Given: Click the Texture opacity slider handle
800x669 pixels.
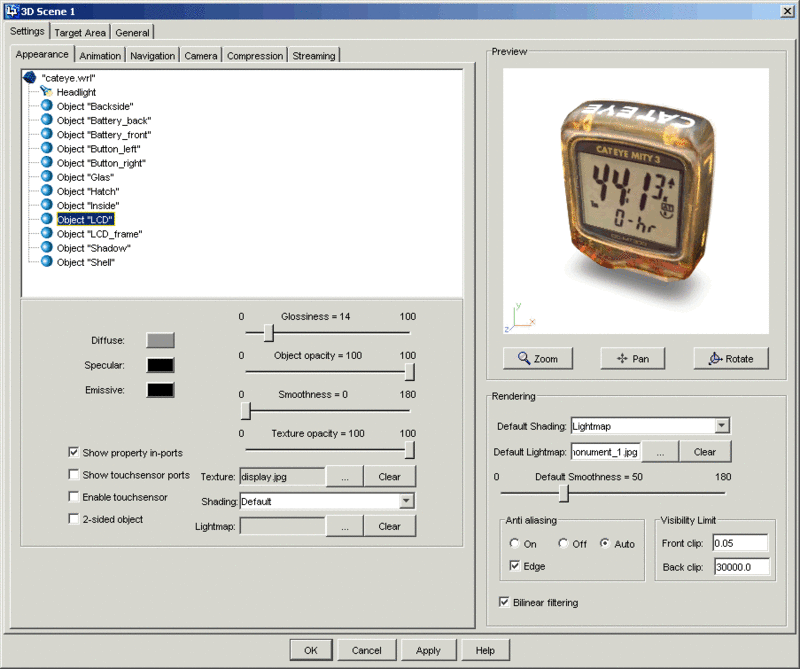Looking at the screenshot, I should pyautogui.click(x=409, y=450).
